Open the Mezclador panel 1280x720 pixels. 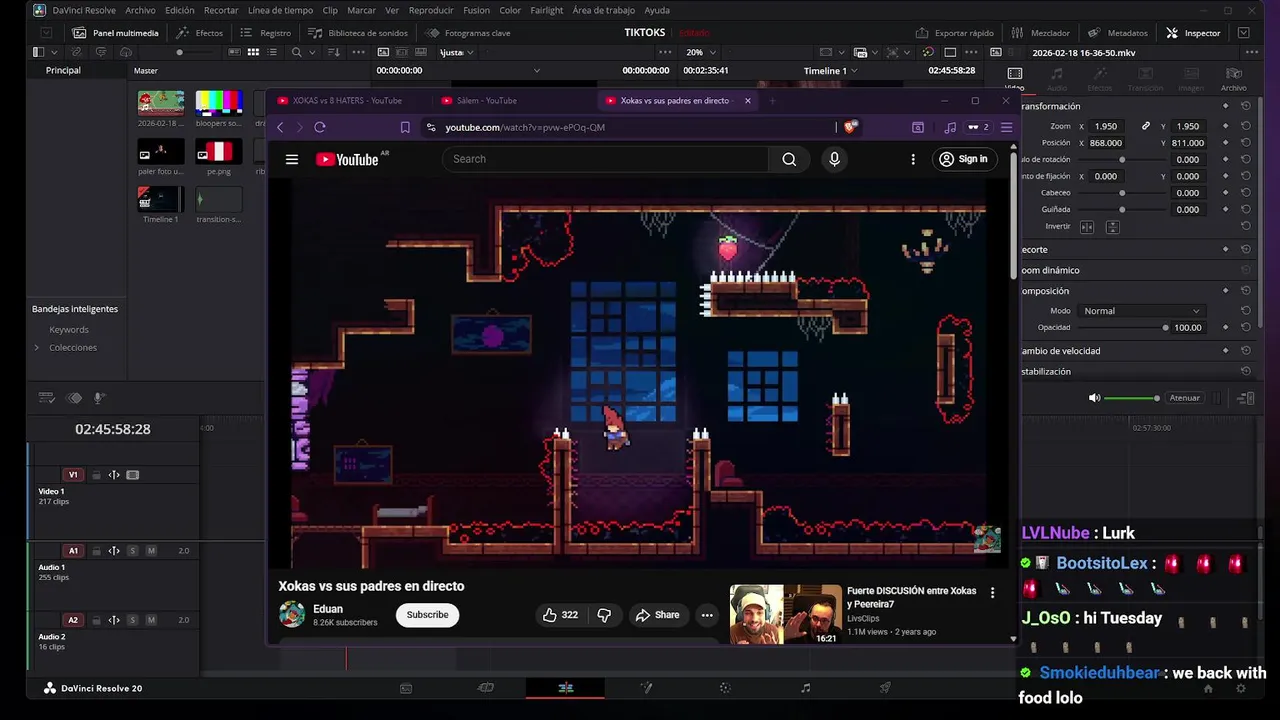tap(1040, 33)
